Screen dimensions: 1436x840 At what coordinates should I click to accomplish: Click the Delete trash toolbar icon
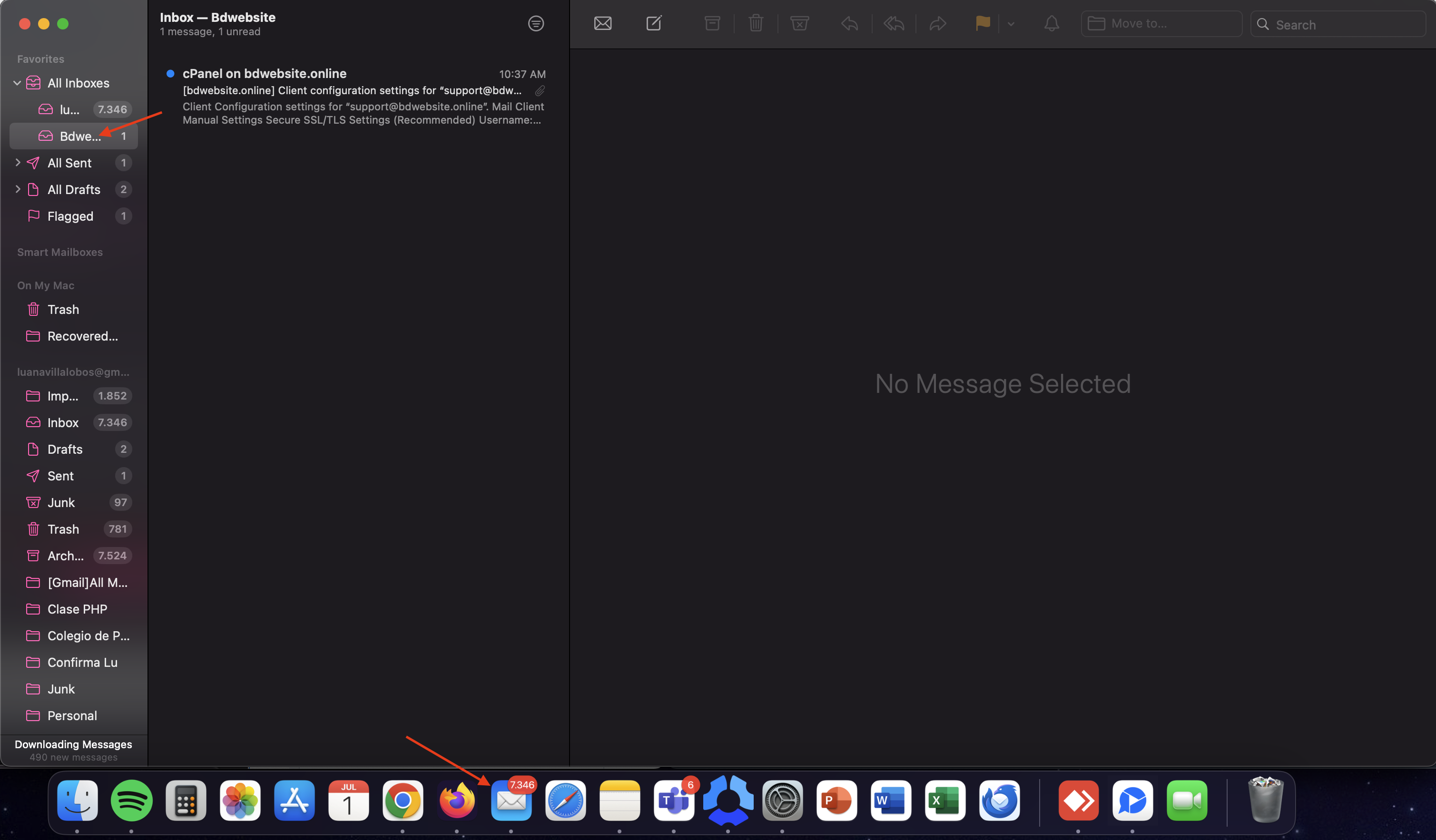pyautogui.click(x=756, y=23)
